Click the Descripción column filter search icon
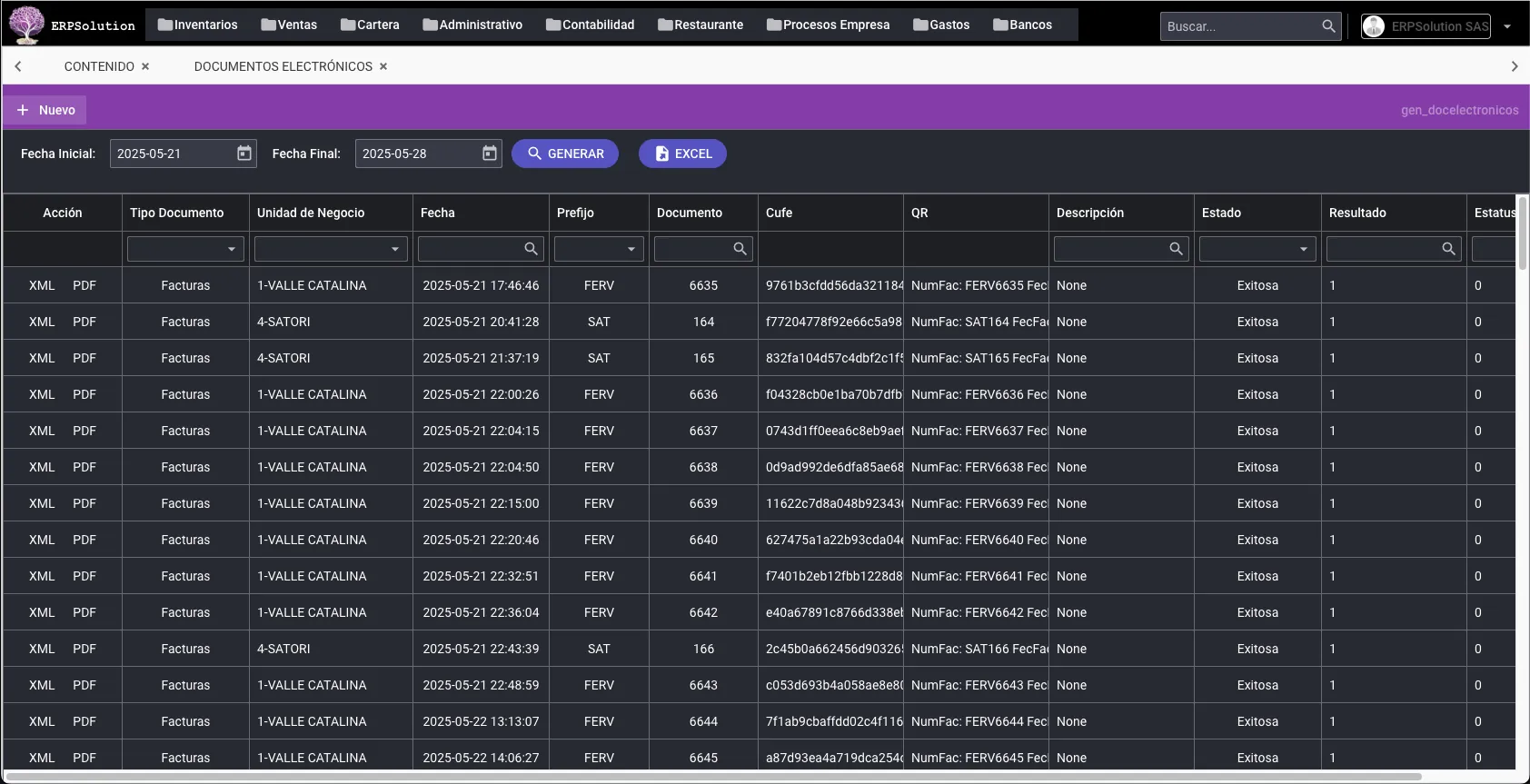Viewport: 1530px width, 784px height. (1177, 249)
